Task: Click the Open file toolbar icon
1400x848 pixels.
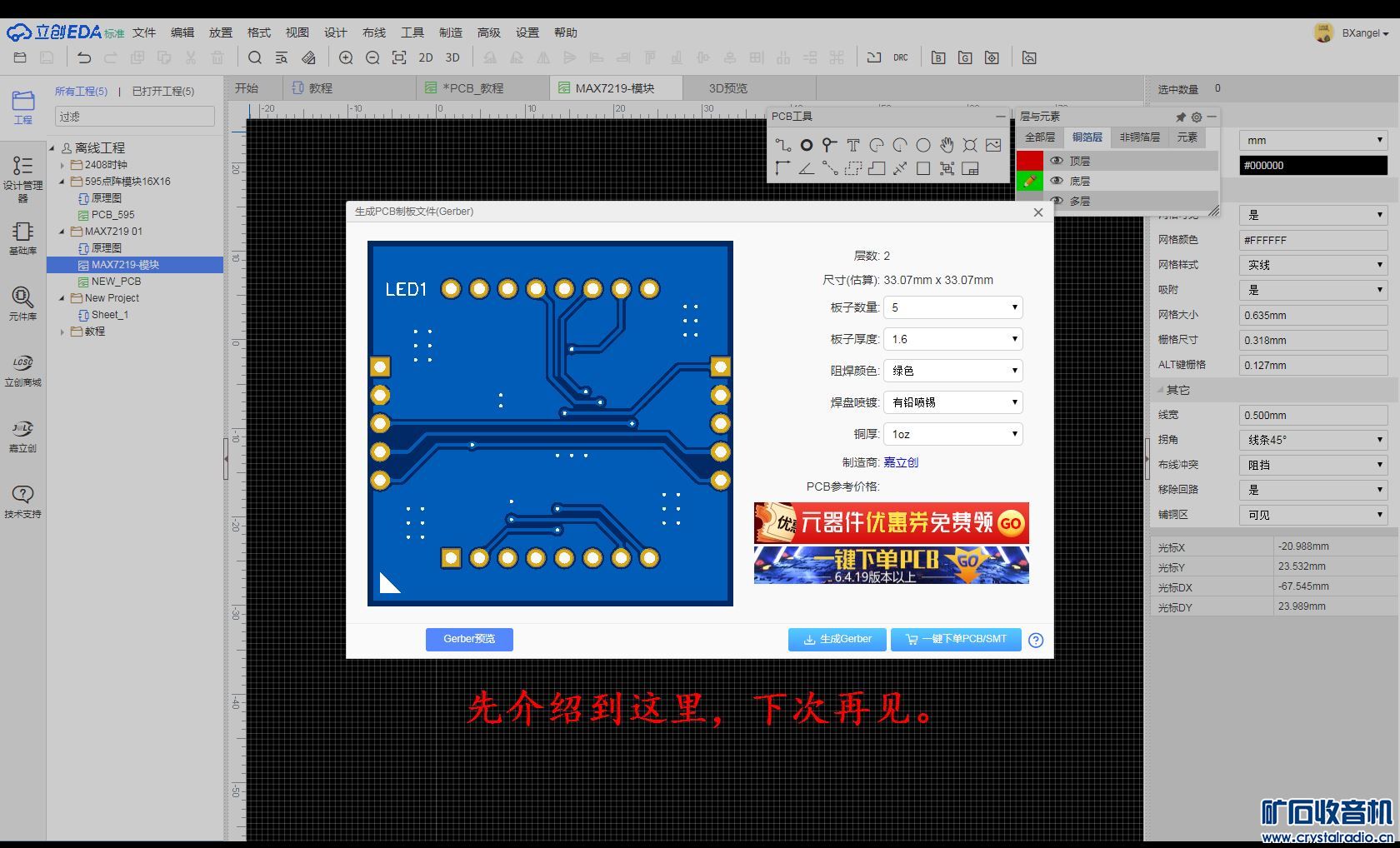Action: click(x=21, y=57)
